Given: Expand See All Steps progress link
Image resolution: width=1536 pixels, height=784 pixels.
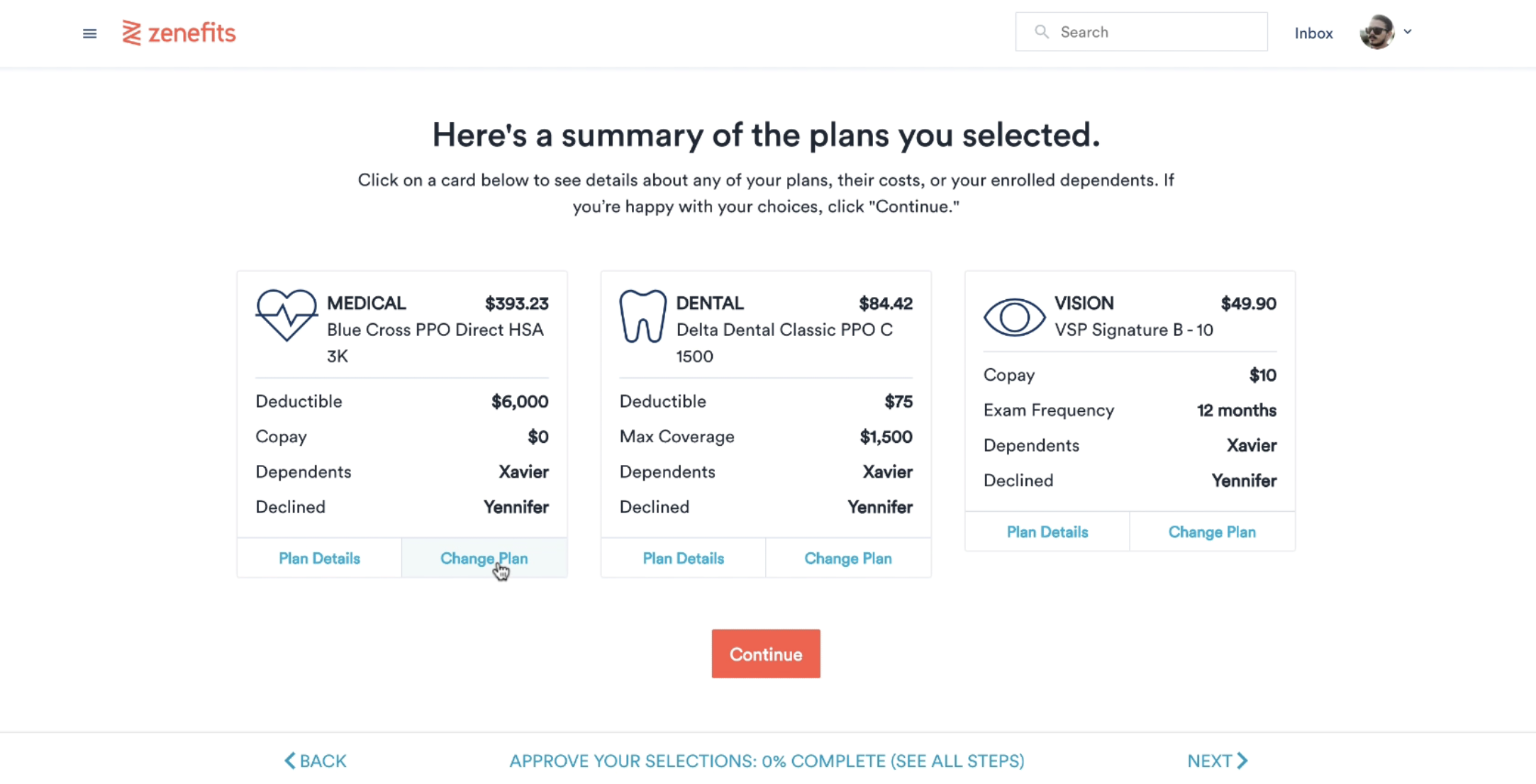Looking at the screenshot, I should [767, 761].
